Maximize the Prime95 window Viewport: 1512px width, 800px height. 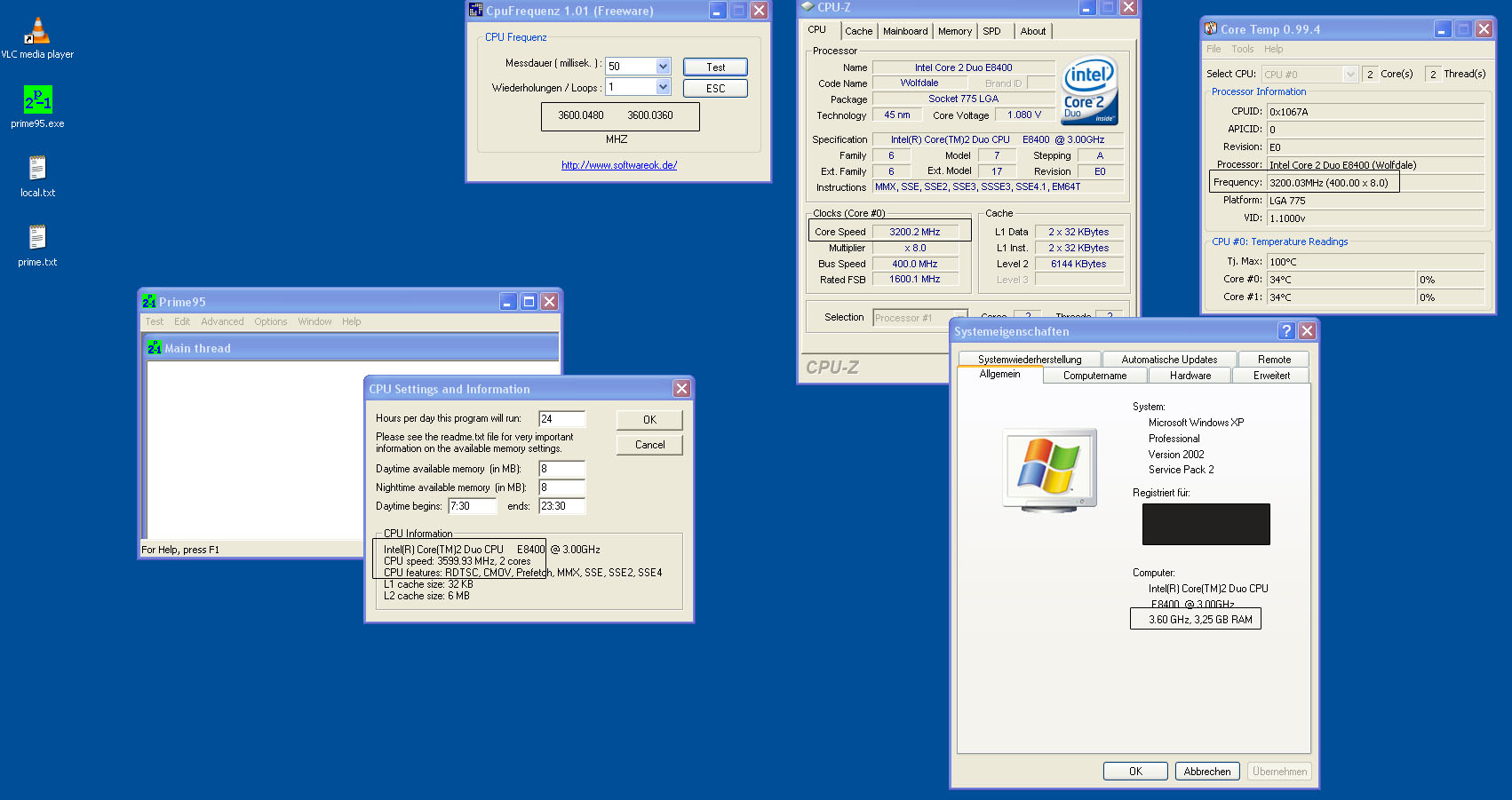(529, 302)
